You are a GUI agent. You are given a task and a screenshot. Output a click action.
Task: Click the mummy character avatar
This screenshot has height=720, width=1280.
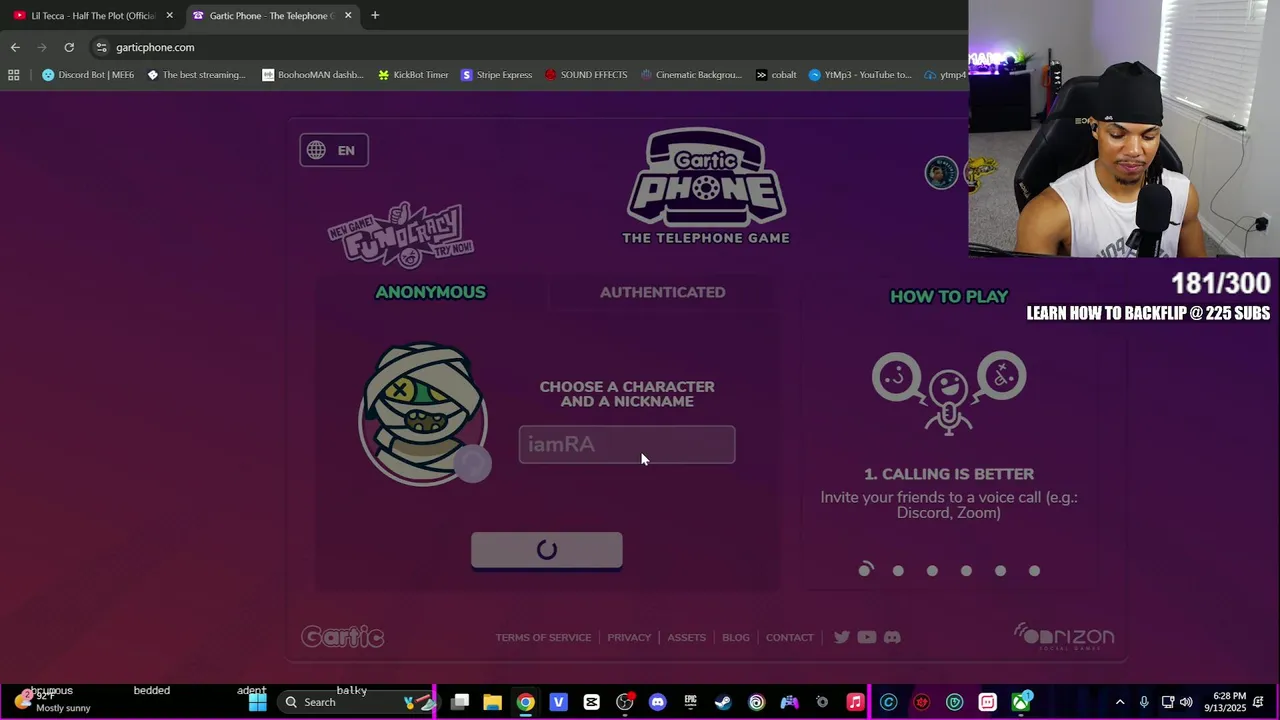[x=422, y=414]
